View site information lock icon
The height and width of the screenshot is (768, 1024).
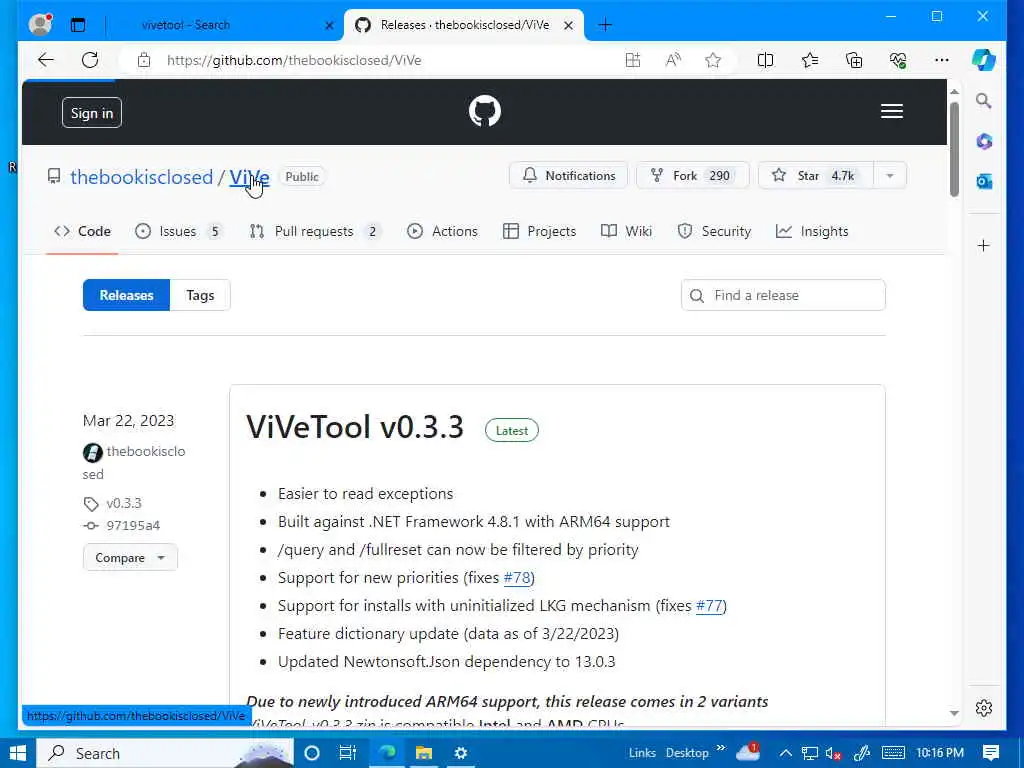144,60
